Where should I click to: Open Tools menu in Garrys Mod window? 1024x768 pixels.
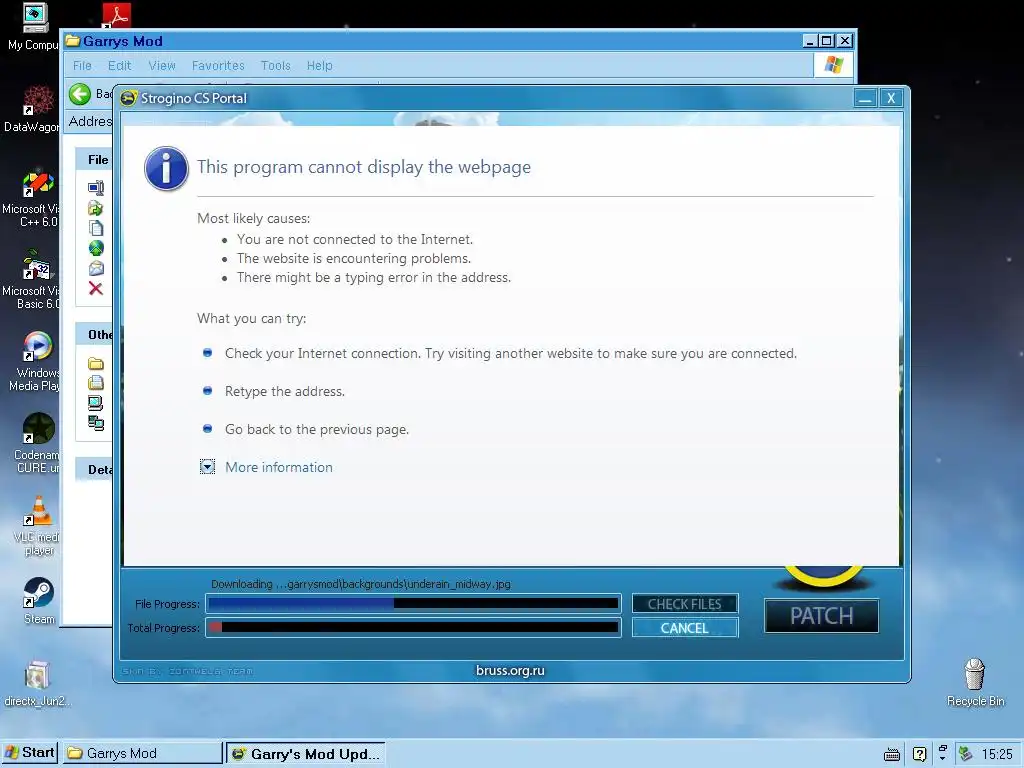click(x=276, y=66)
